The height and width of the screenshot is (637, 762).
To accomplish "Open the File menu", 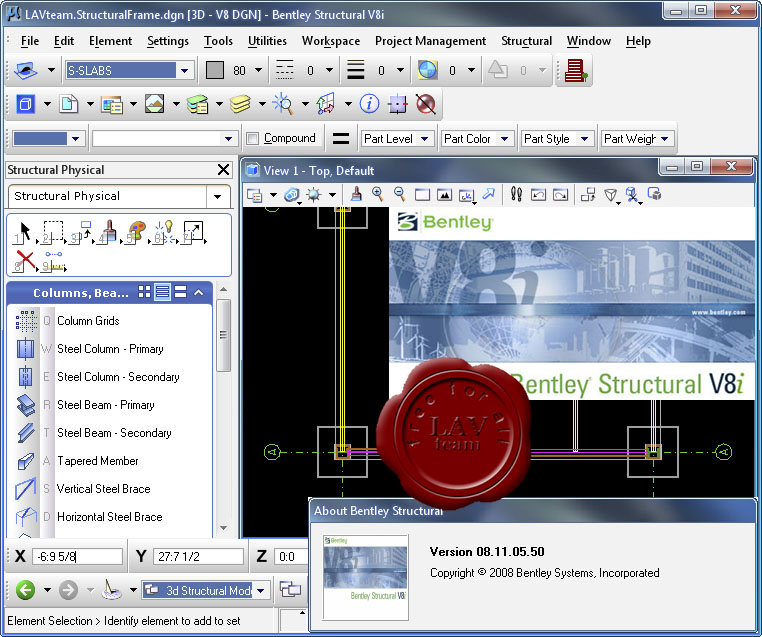I will click(x=30, y=41).
